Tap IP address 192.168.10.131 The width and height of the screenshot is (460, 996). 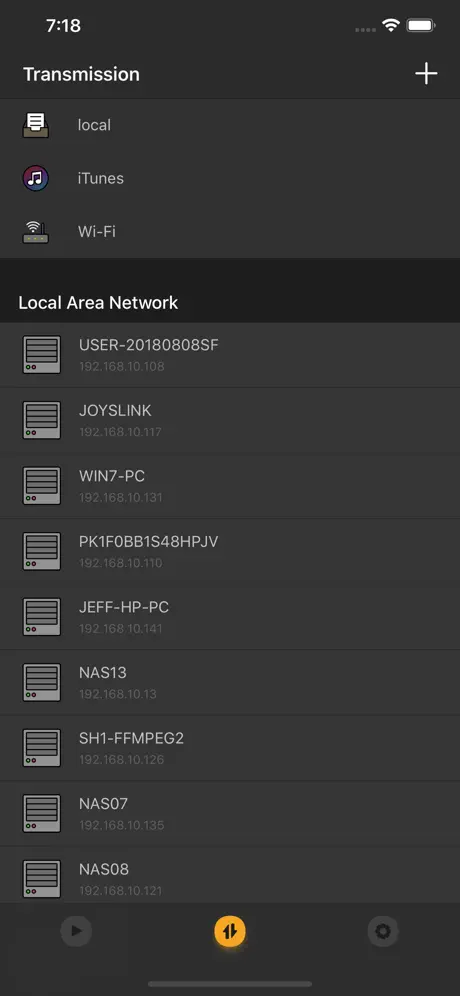click(121, 497)
